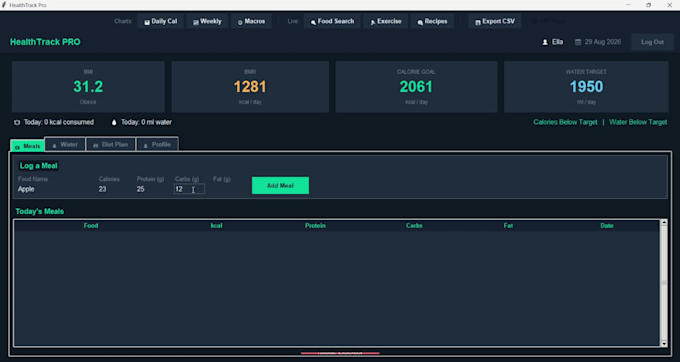
Task: Click the camera icon beside kcal consumed
Action: 17,122
